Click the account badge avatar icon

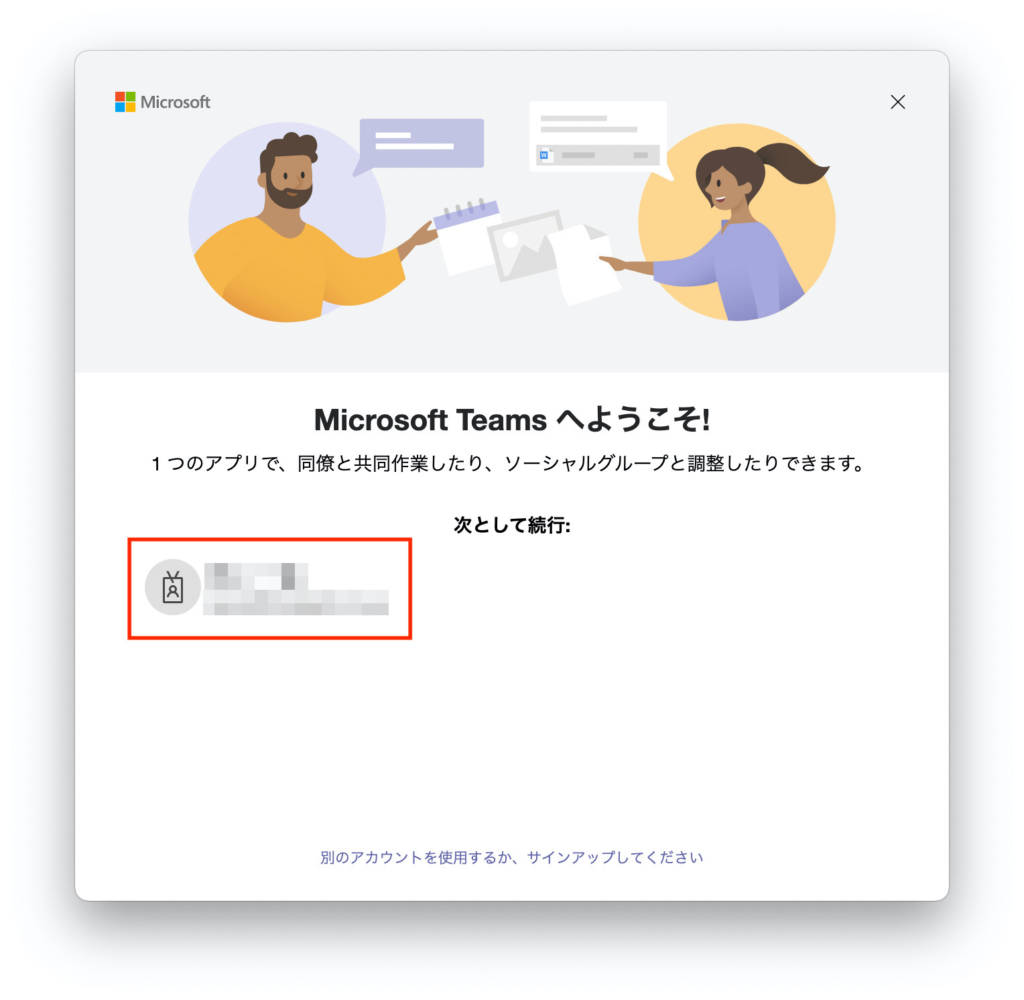pyautogui.click(x=172, y=587)
